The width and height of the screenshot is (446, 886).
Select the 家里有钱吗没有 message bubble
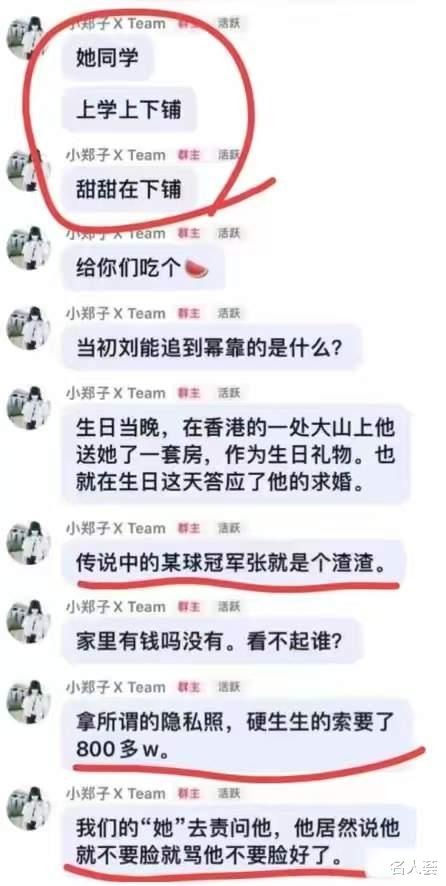210,641
